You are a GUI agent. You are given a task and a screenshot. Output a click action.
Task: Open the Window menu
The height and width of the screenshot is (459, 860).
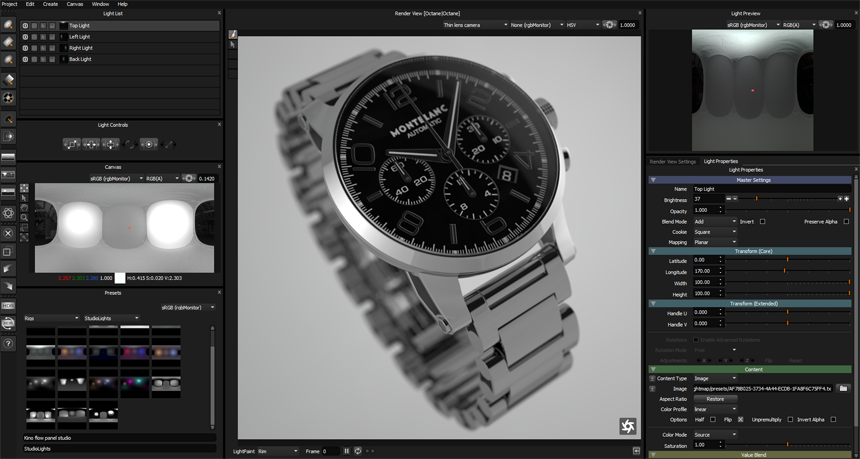[100, 4]
